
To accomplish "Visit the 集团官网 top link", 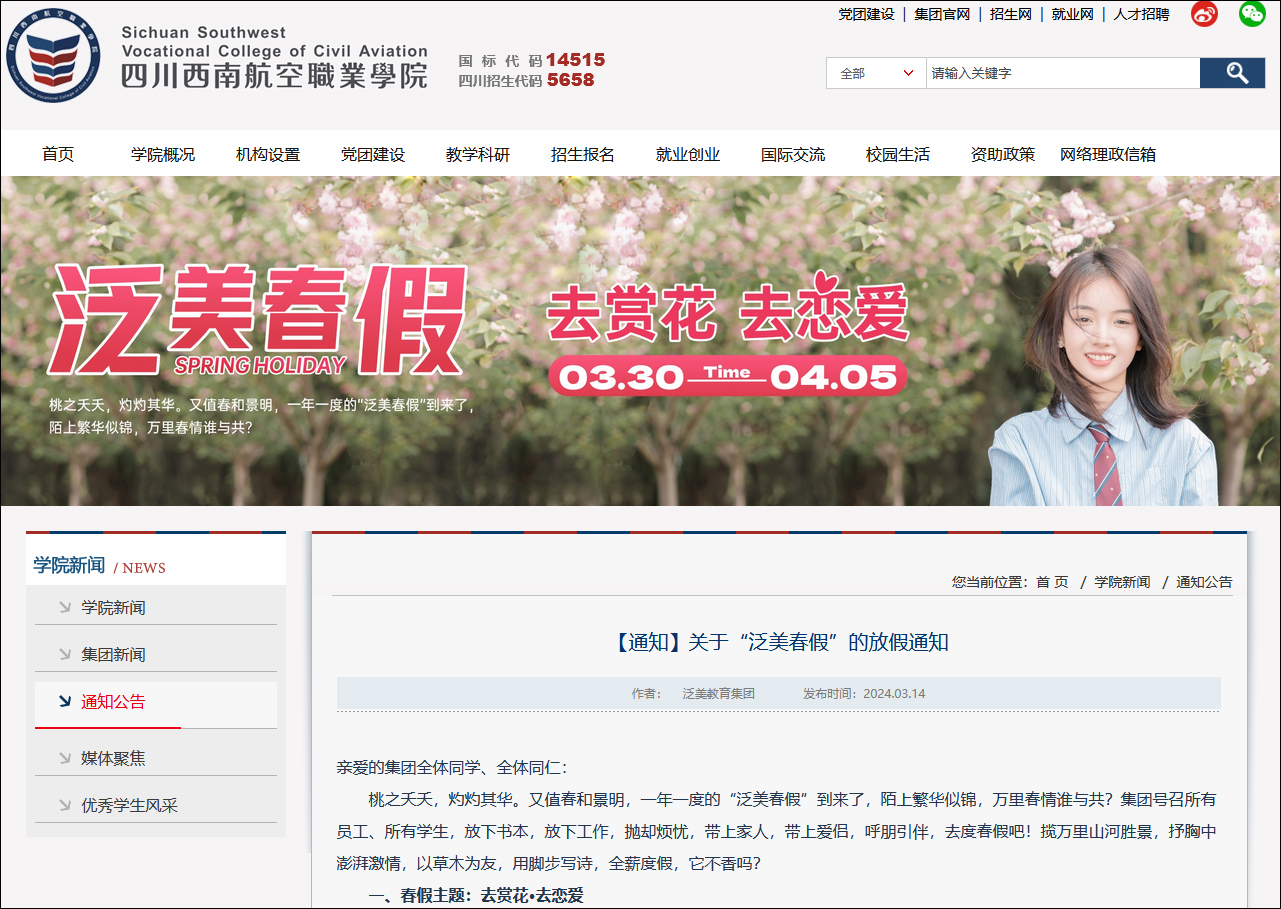I will coord(942,14).
